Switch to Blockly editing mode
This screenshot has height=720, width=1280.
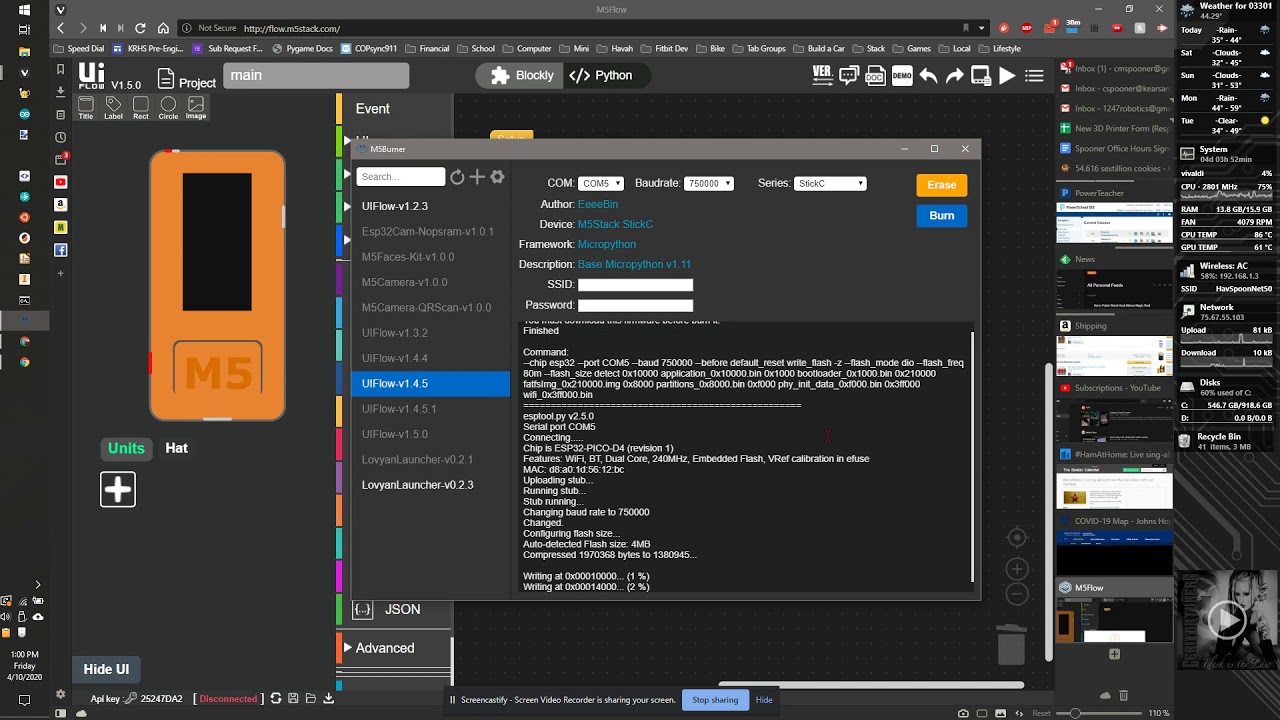521,75
